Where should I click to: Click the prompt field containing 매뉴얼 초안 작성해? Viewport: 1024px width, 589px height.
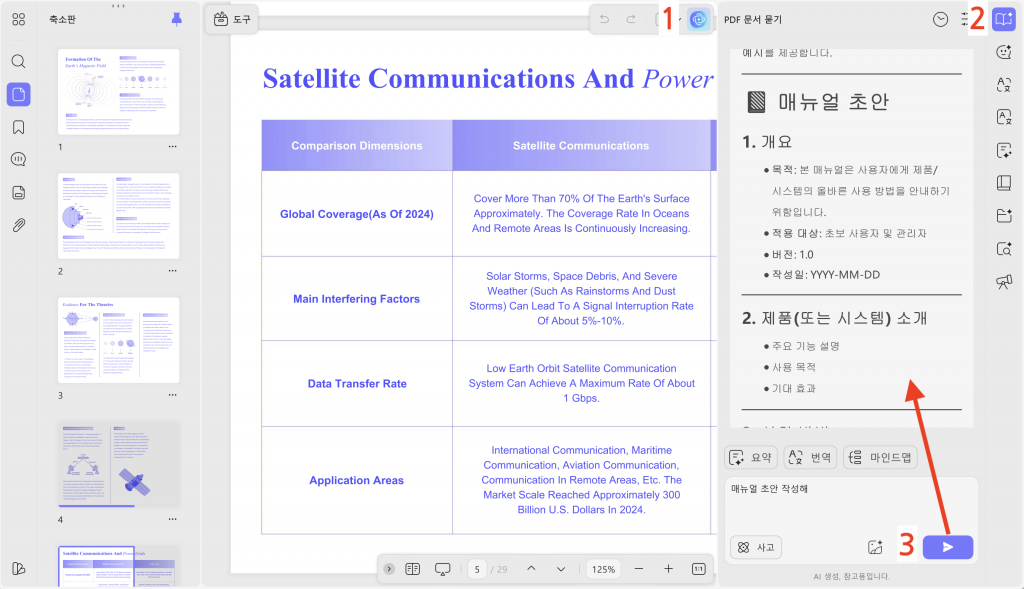851,505
